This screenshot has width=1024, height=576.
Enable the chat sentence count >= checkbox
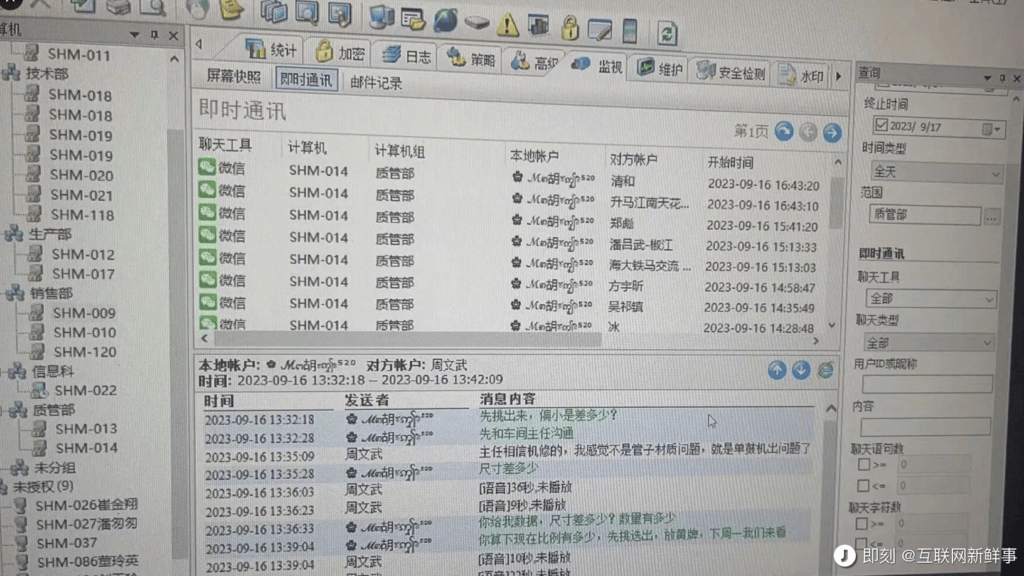(864, 464)
